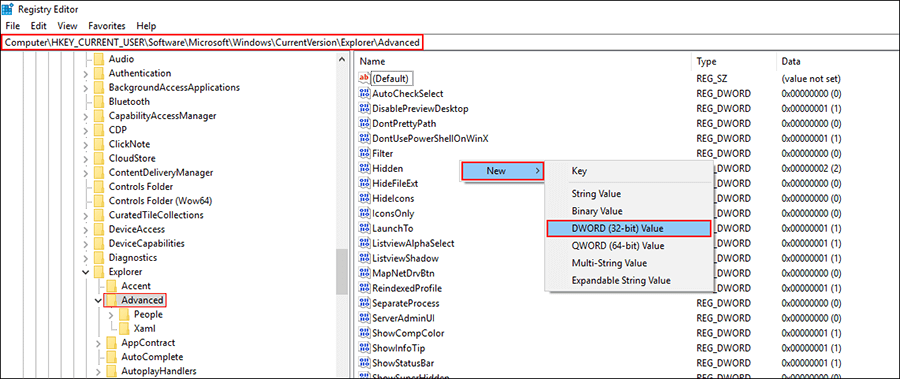Click the MapNetDrvBtn value icon
Screen dimensions: 900x379
364,273
